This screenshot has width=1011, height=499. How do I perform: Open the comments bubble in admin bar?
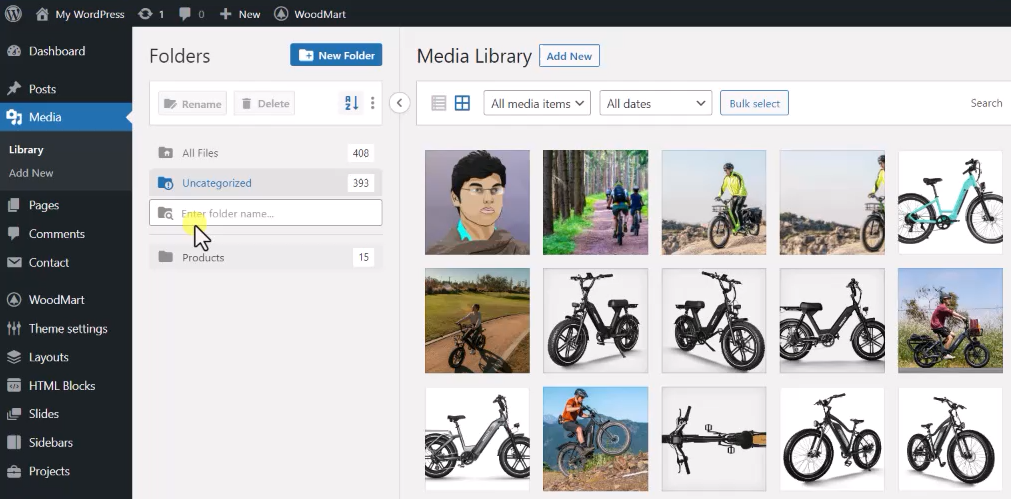click(188, 14)
